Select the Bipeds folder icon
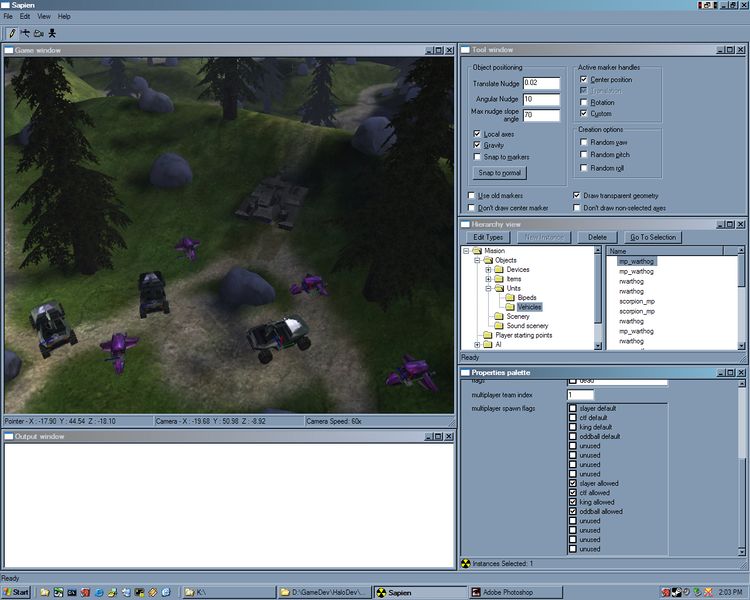 coord(510,298)
